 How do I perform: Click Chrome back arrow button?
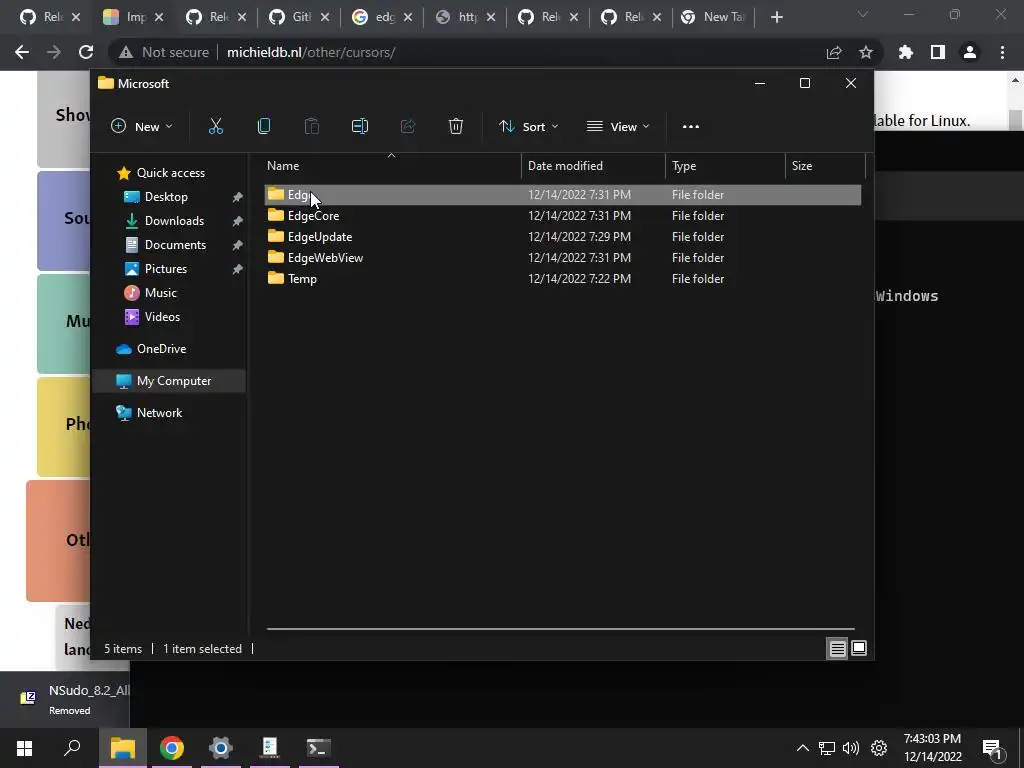(22, 52)
